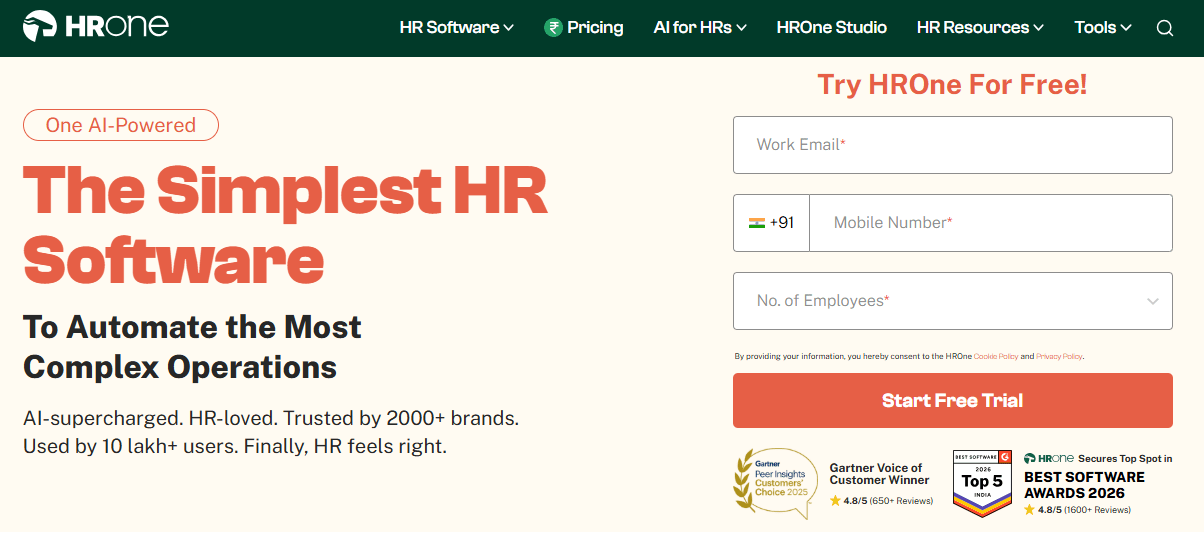Click the rupee icon beside Pricing

[x=553, y=28]
